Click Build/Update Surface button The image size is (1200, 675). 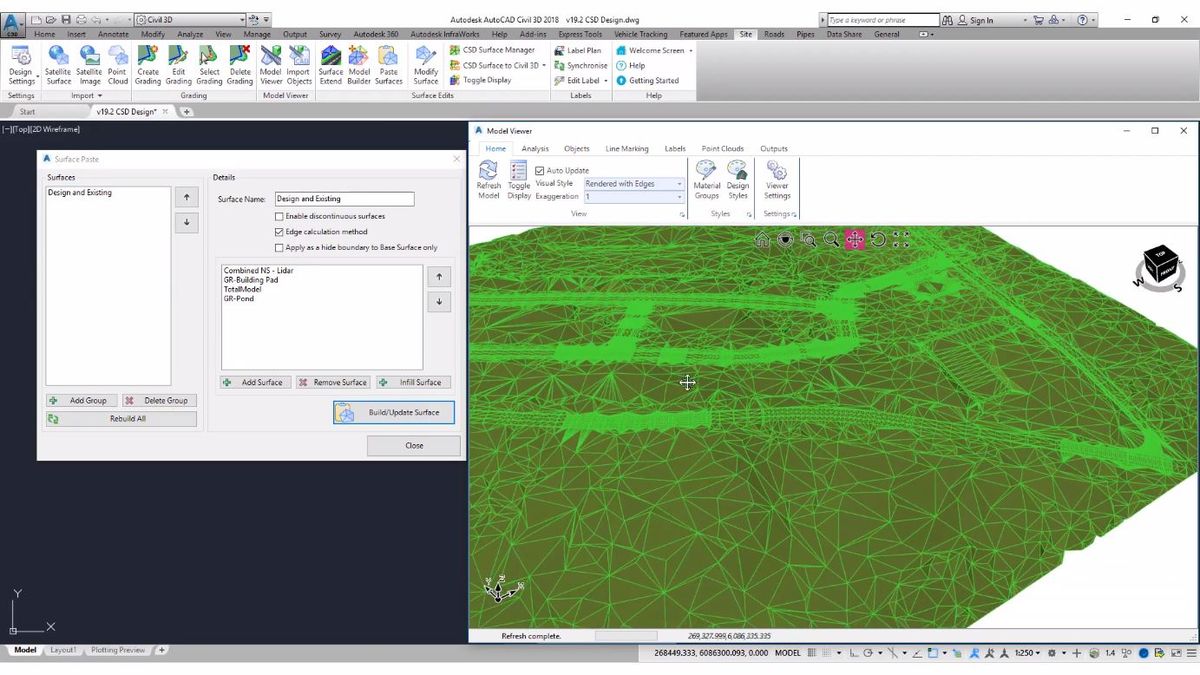click(394, 412)
